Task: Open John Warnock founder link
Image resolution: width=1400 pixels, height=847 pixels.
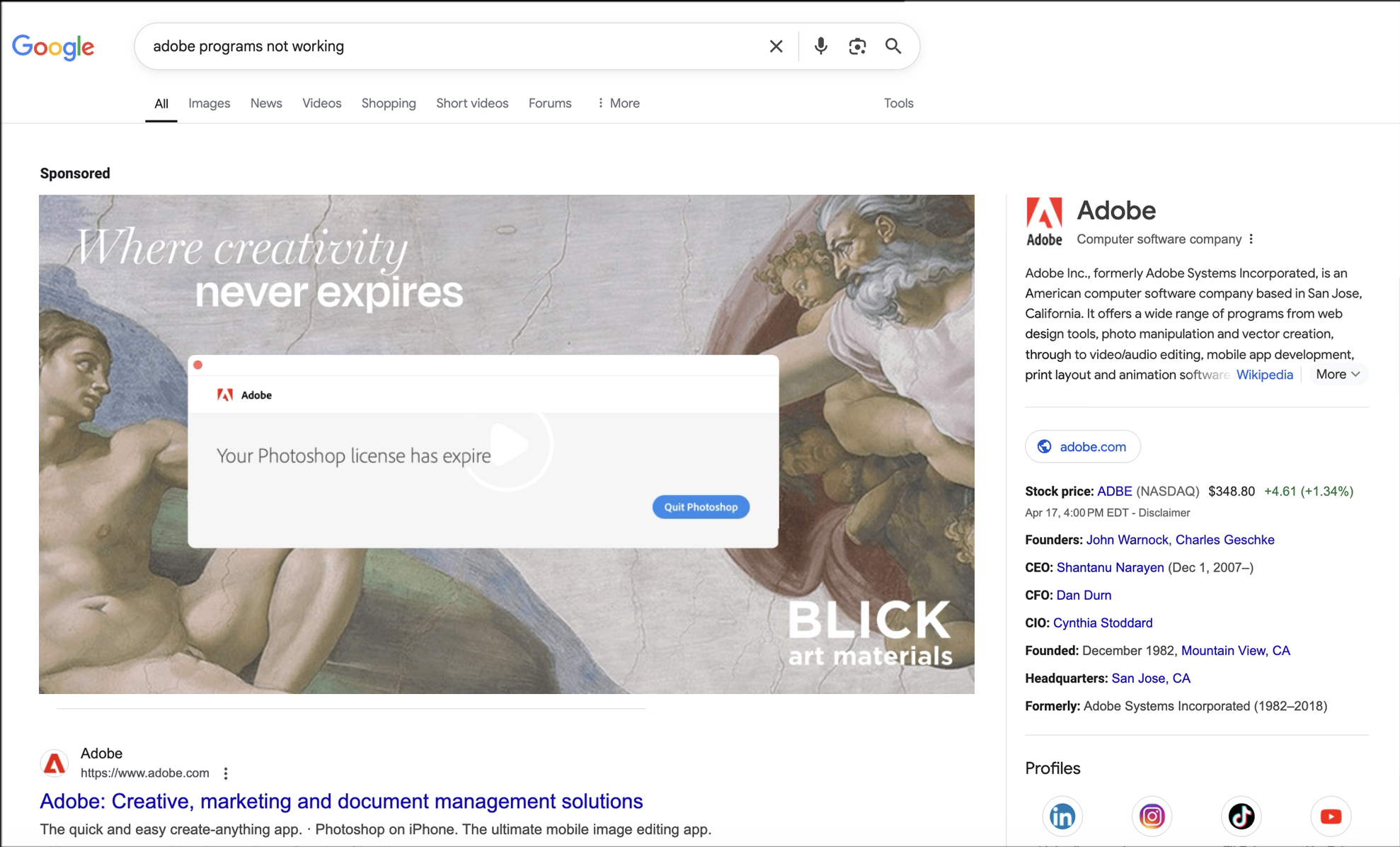Action: pos(1127,540)
